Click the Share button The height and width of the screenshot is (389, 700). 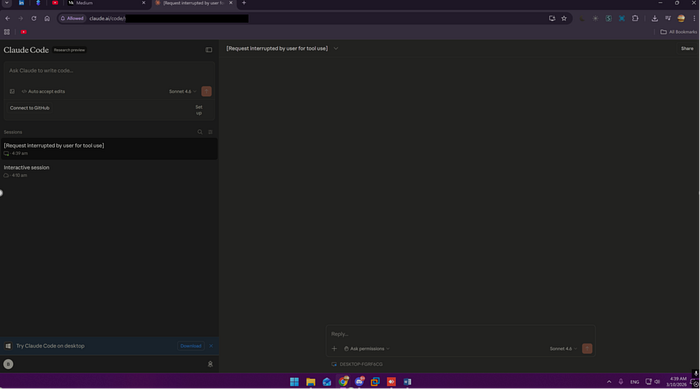(687, 49)
